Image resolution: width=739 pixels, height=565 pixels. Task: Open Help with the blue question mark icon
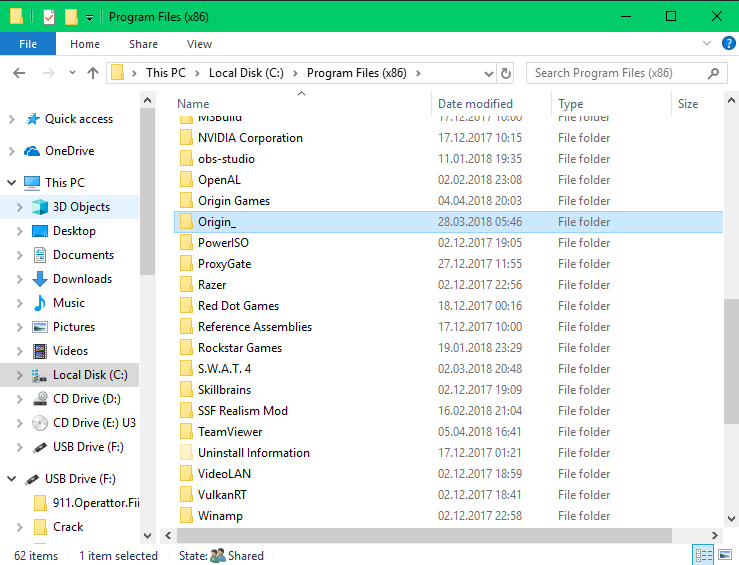click(x=729, y=43)
